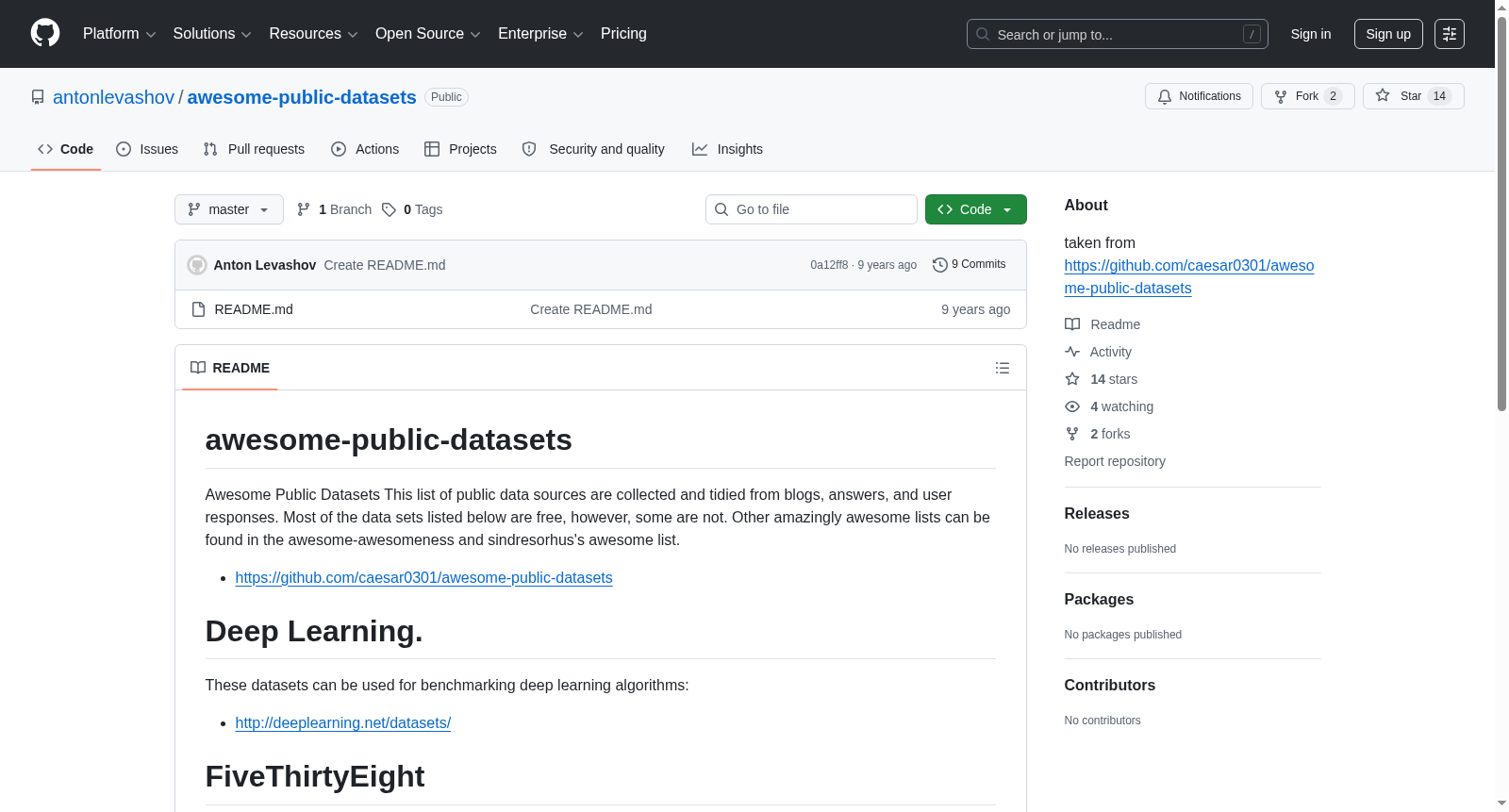View the 2 forks link
Screen dimensions: 1509x812
coord(1098,434)
